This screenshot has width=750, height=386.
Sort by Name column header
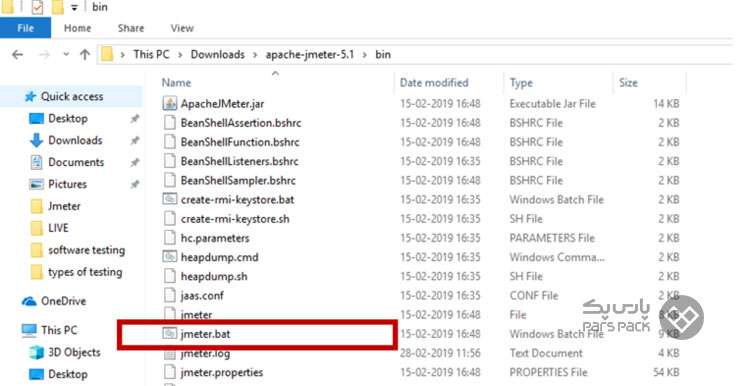click(x=176, y=83)
